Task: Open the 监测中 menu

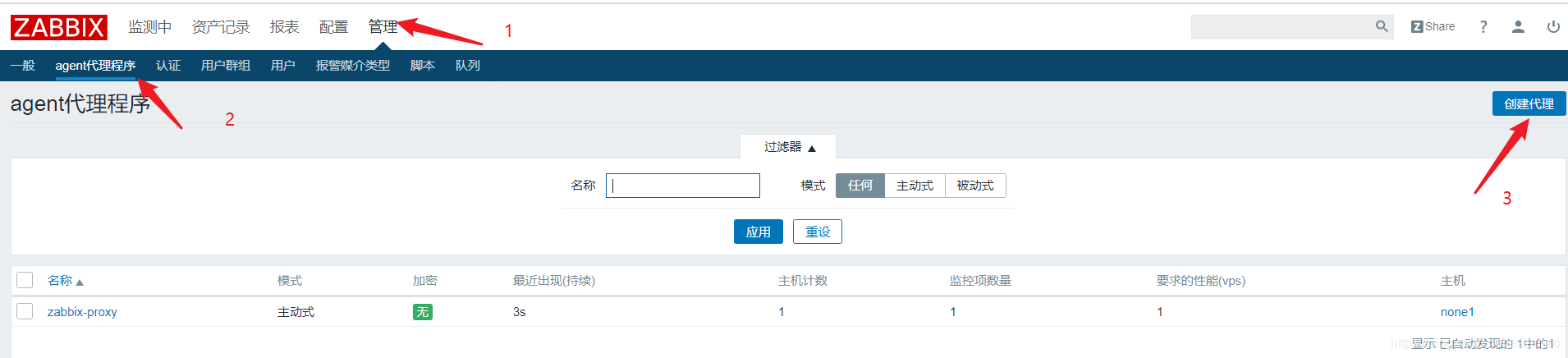Action: 149,27
